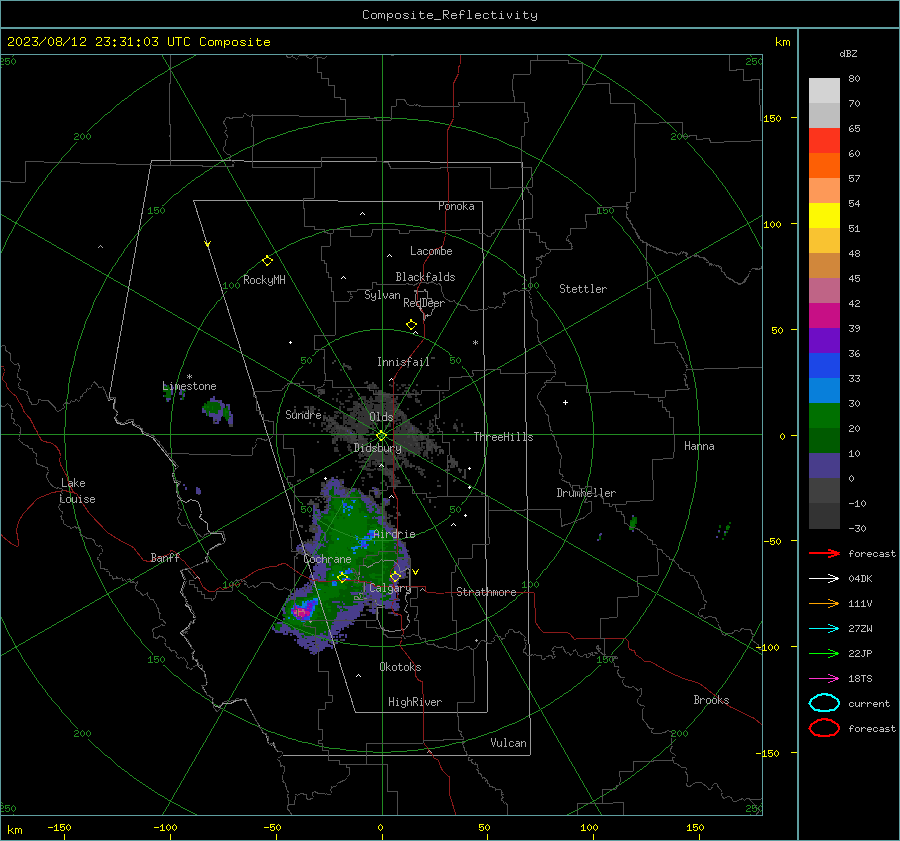Viewport: 900px width, 841px height.
Task: Click the cyan 'current' ellipse legend icon
Action: [x=824, y=703]
